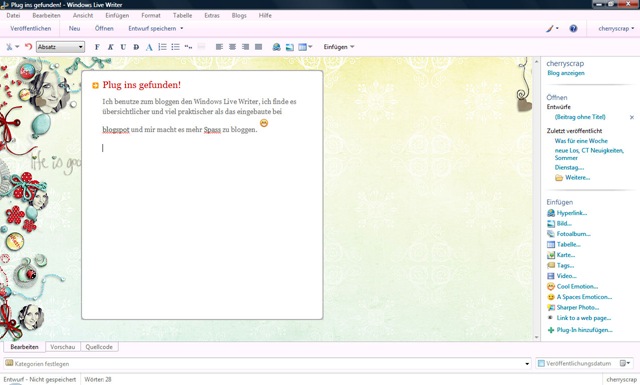The image size is (640, 385).
Task: Expand the Einfügen toolbar dropdown
Action: [x=339, y=47]
